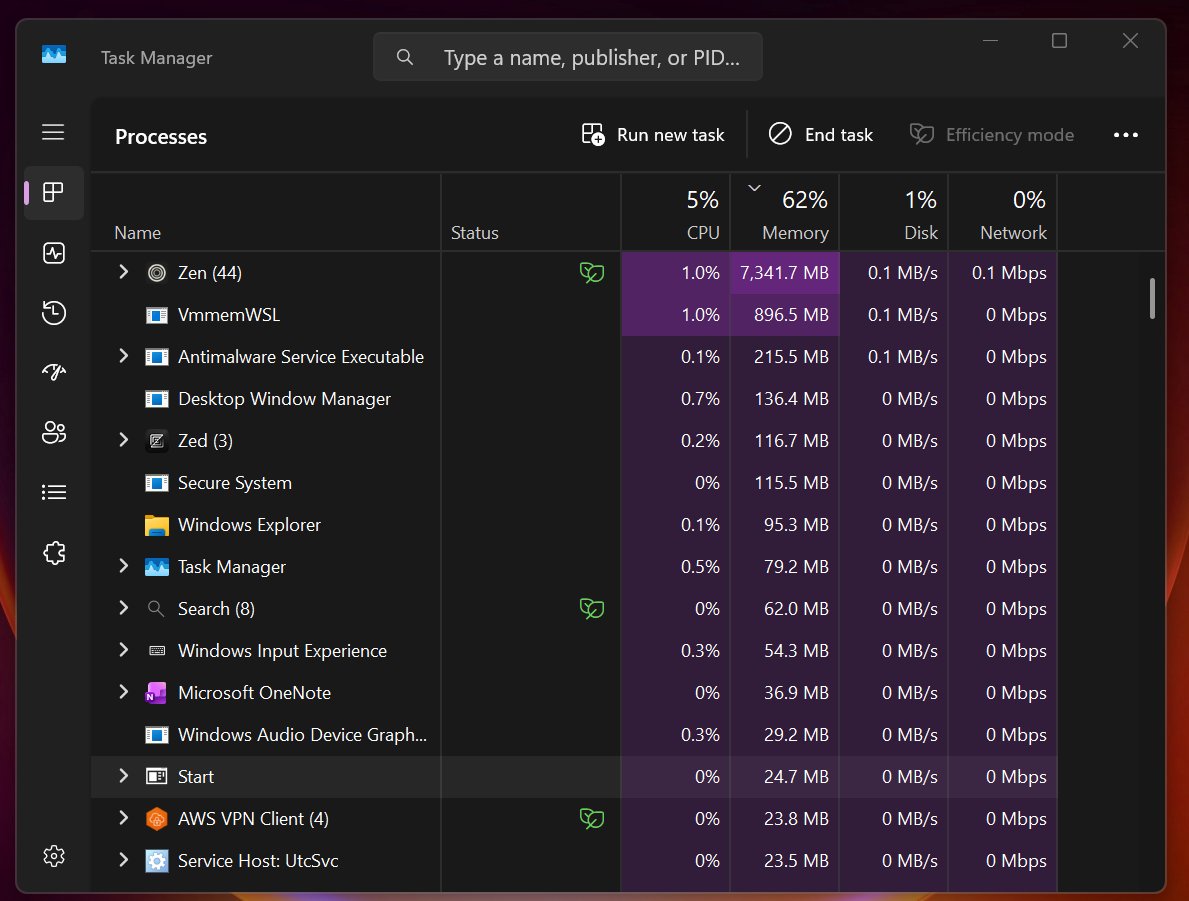This screenshot has width=1189, height=901.
Task: Click efficiency leaf icon on Zen row
Action: click(591, 272)
